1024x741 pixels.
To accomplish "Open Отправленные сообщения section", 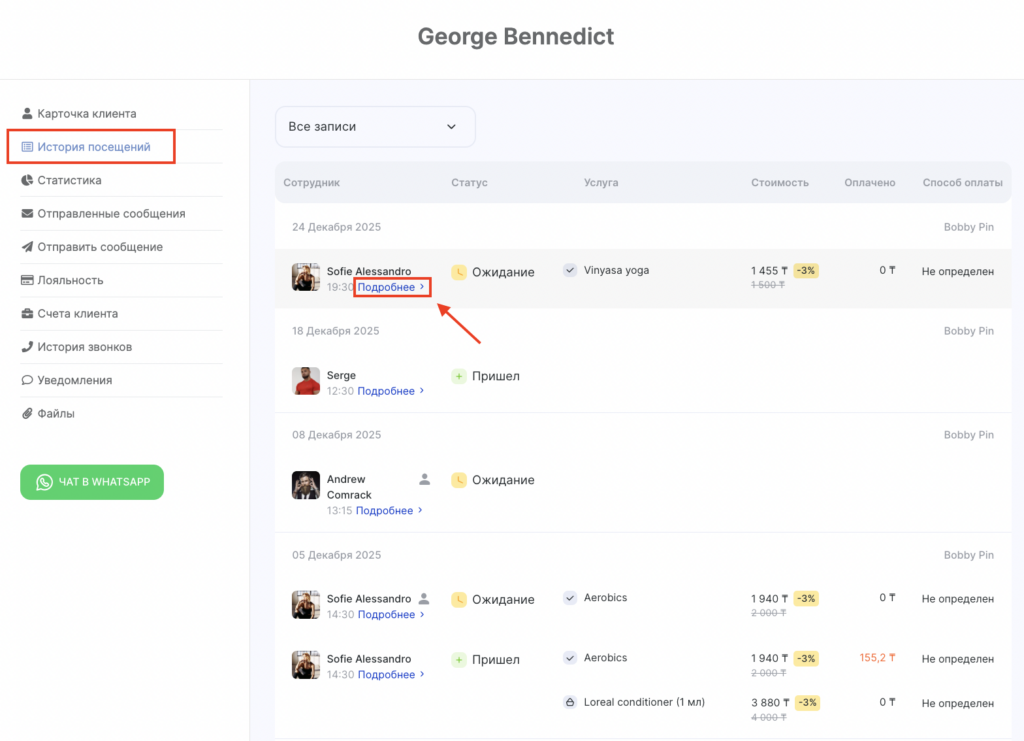I will tap(111, 214).
